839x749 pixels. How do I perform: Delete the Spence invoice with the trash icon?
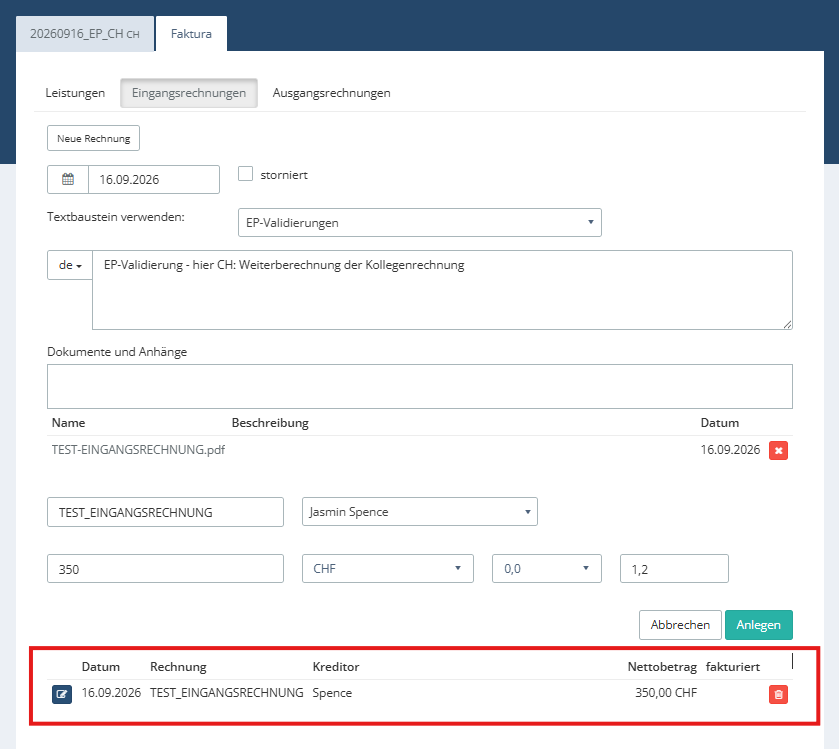(x=778, y=694)
